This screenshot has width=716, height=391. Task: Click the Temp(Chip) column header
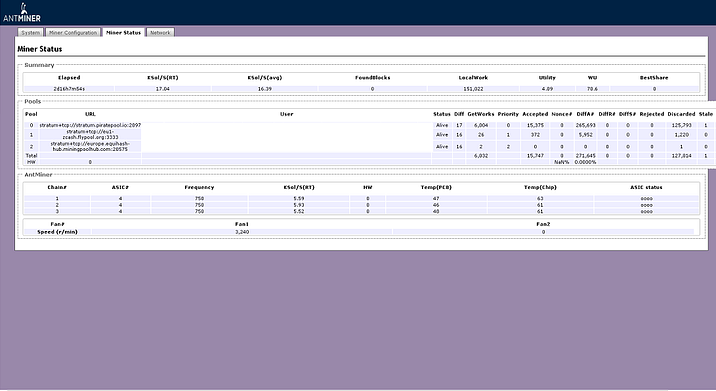tap(540, 187)
